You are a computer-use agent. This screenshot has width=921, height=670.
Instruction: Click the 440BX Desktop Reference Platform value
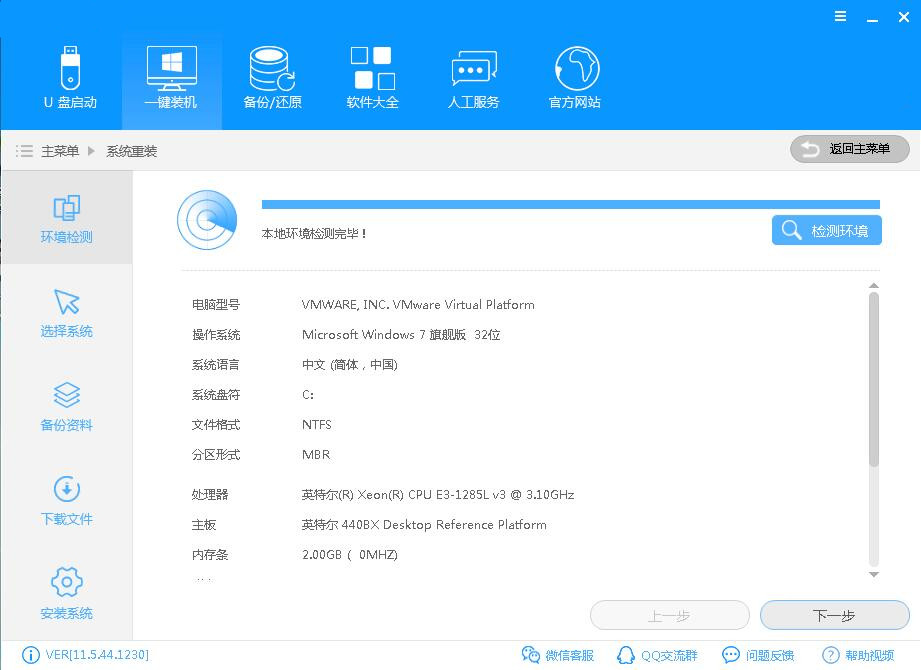[424, 524]
